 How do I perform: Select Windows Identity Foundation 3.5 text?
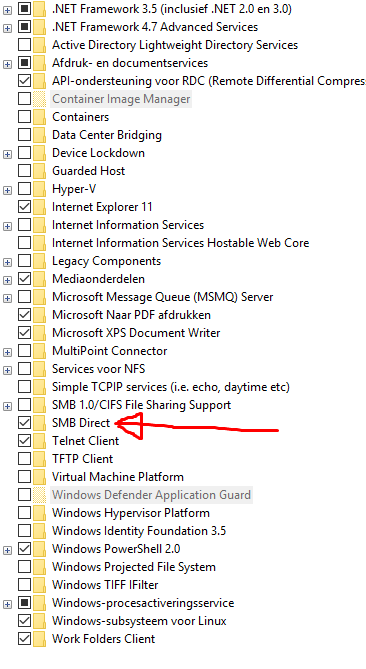pyautogui.click(x=139, y=531)
